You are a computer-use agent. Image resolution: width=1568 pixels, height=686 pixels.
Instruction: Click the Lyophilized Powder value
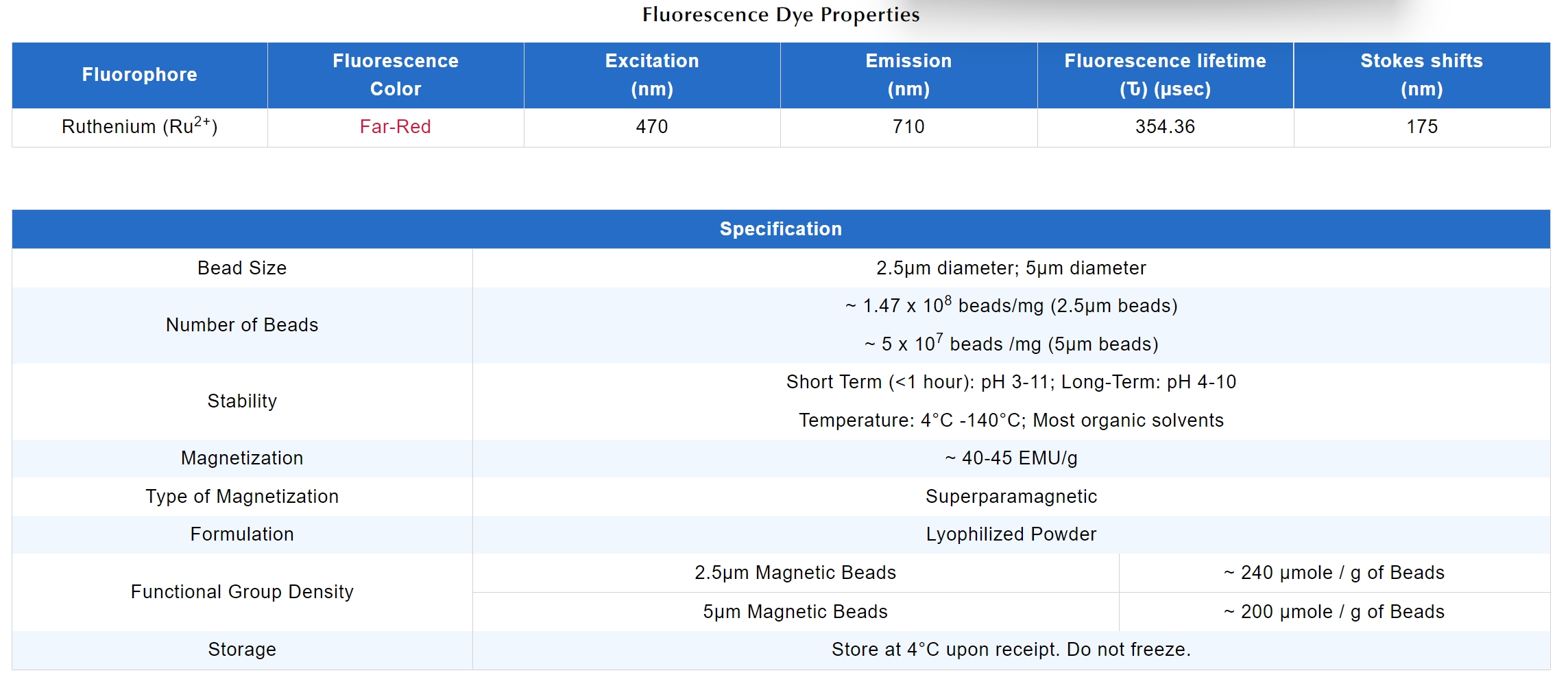[x=1011, y=534]
